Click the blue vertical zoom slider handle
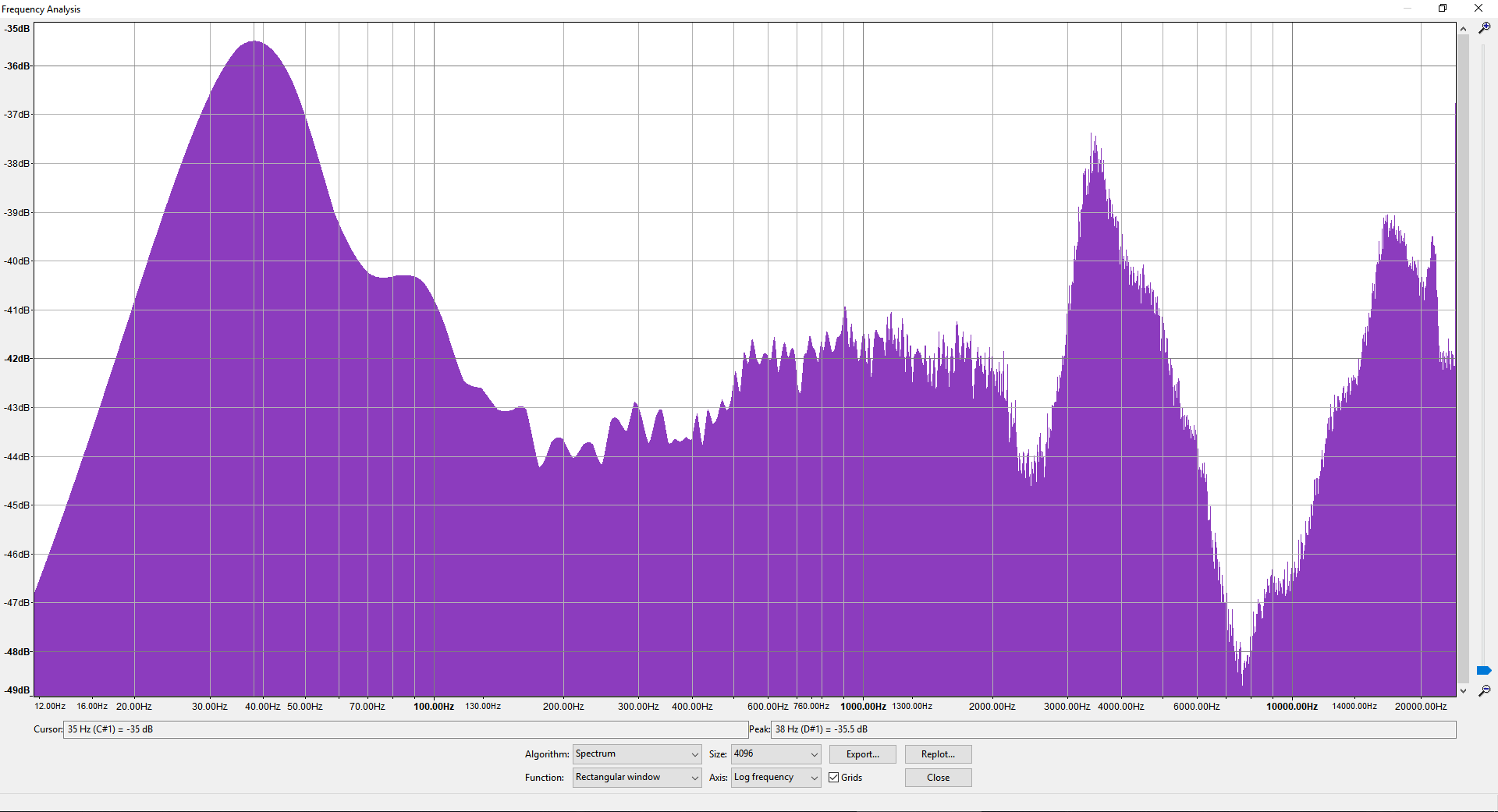Image resolution: width=1498 pixels, height=812 pixels. [x=1484, y=671]
